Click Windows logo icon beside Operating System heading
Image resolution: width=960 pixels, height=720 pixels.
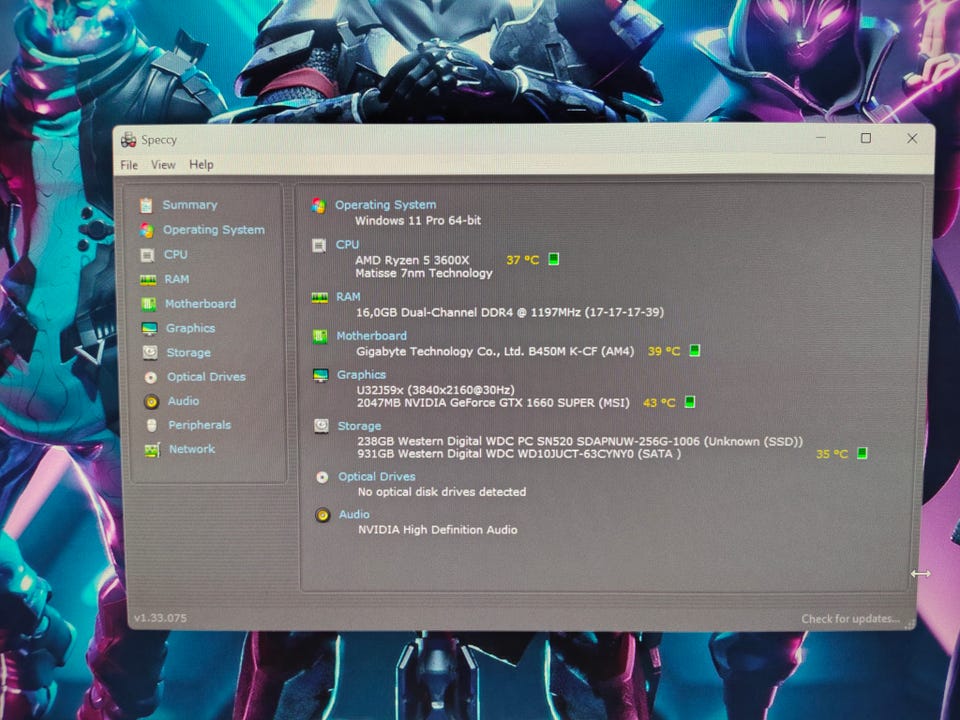click(318, 206)
